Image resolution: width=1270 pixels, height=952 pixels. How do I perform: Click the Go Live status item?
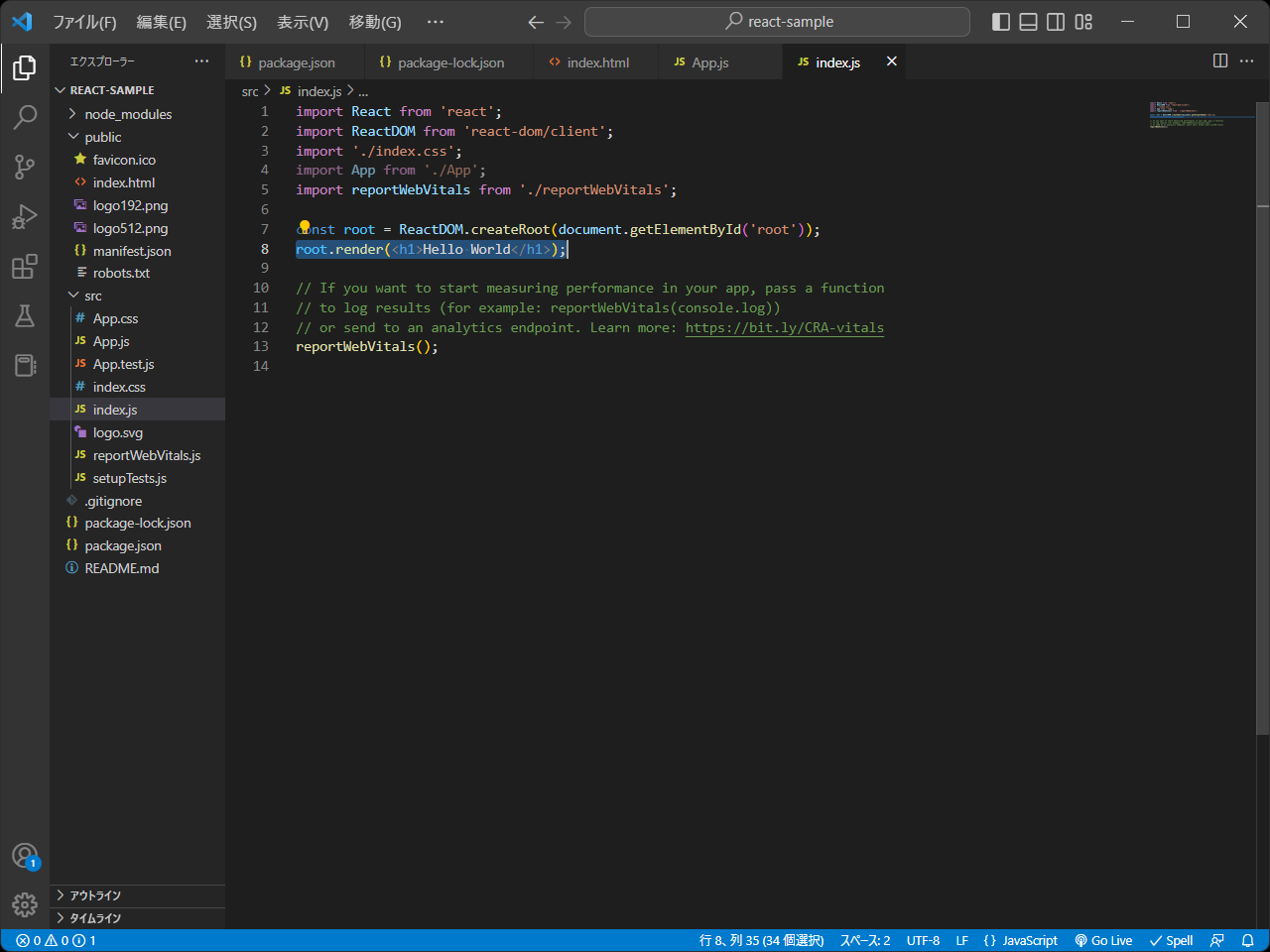1103,940
